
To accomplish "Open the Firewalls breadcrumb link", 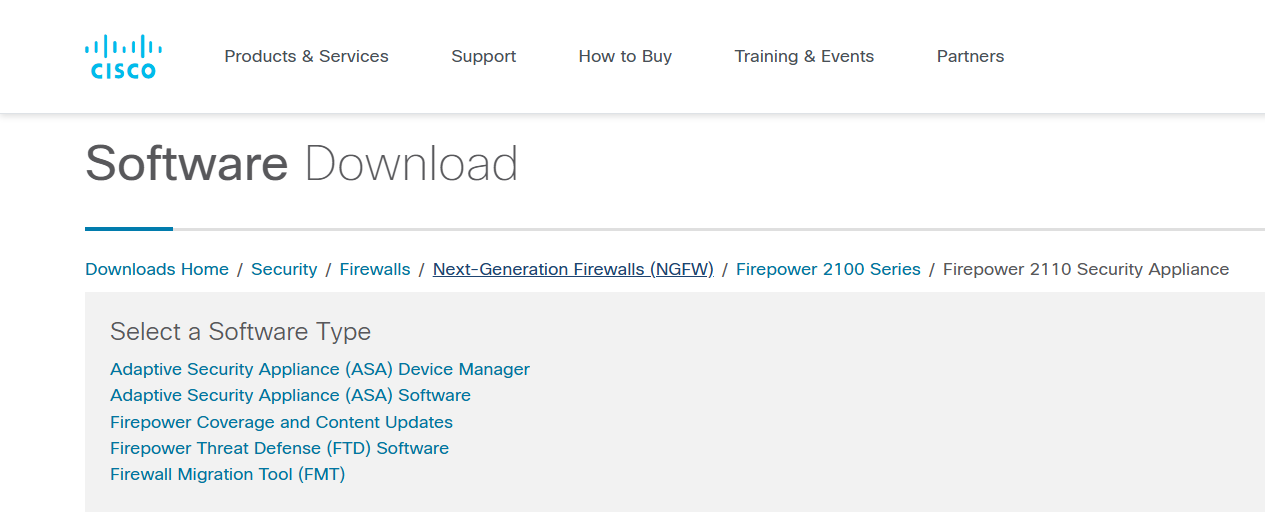I will 375,269.
